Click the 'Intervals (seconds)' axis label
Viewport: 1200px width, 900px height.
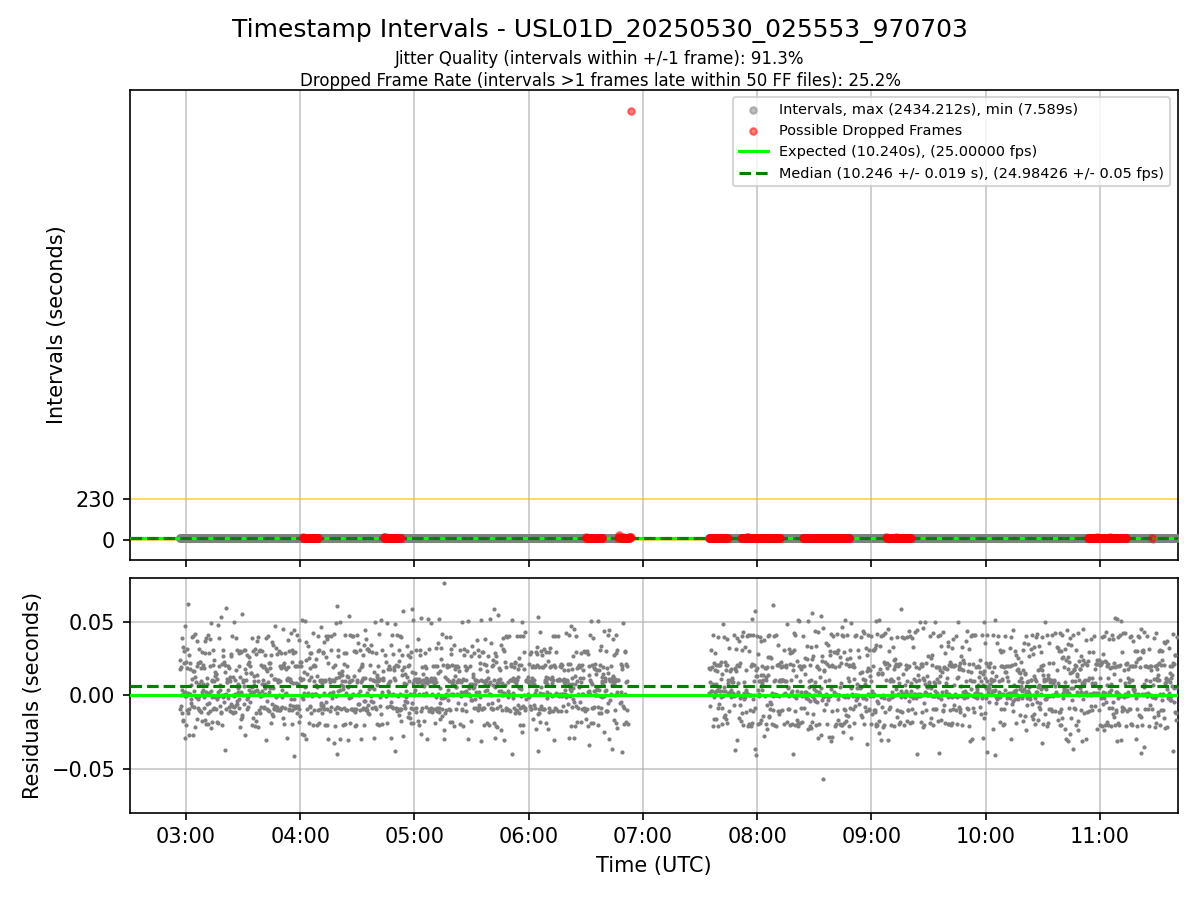[56, 325]
